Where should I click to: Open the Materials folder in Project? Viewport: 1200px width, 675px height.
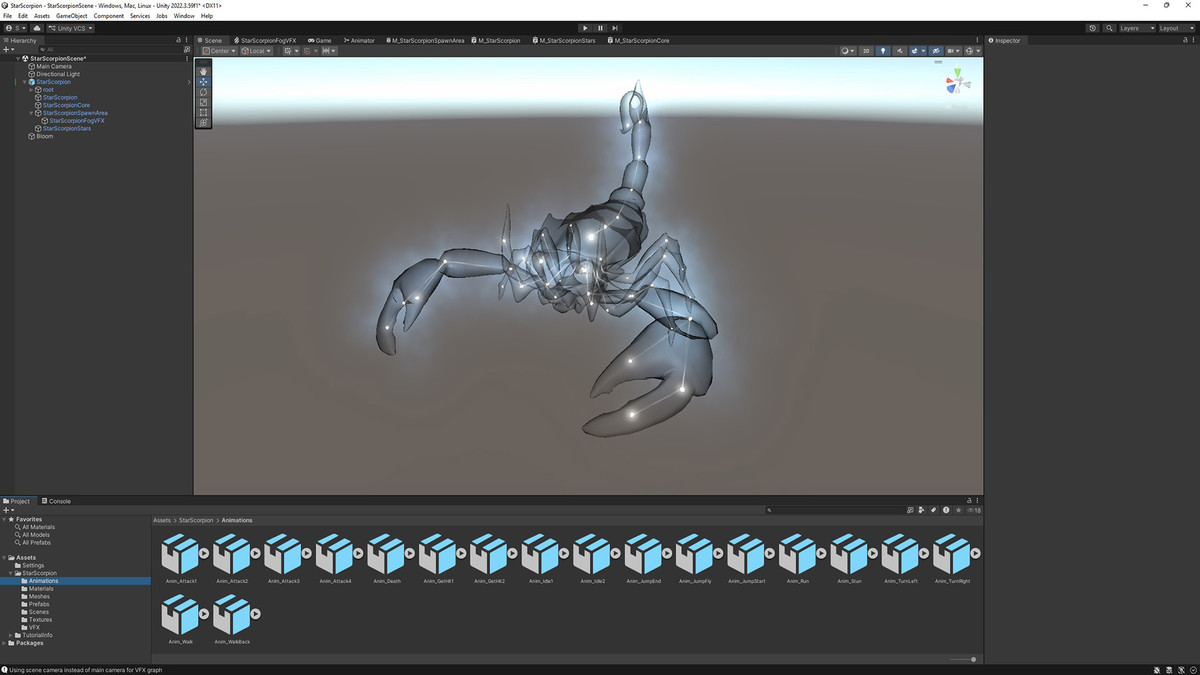pos(42,589)
